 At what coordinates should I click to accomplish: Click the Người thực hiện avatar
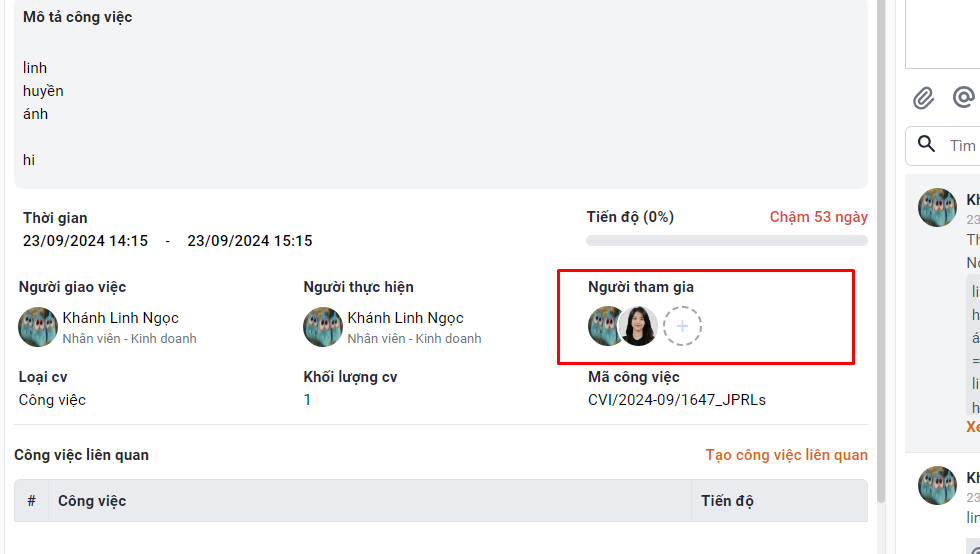point(323,327)
